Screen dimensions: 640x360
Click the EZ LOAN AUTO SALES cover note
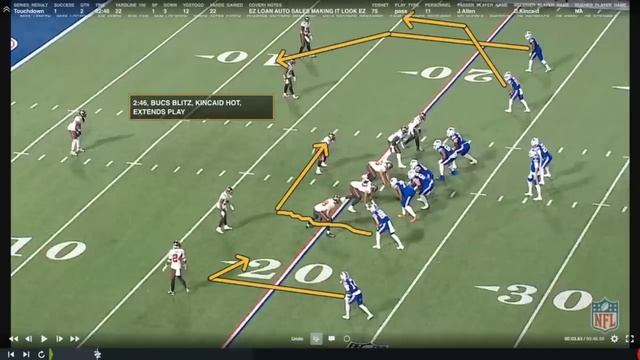pyautogui.click(x=307, y=11)
